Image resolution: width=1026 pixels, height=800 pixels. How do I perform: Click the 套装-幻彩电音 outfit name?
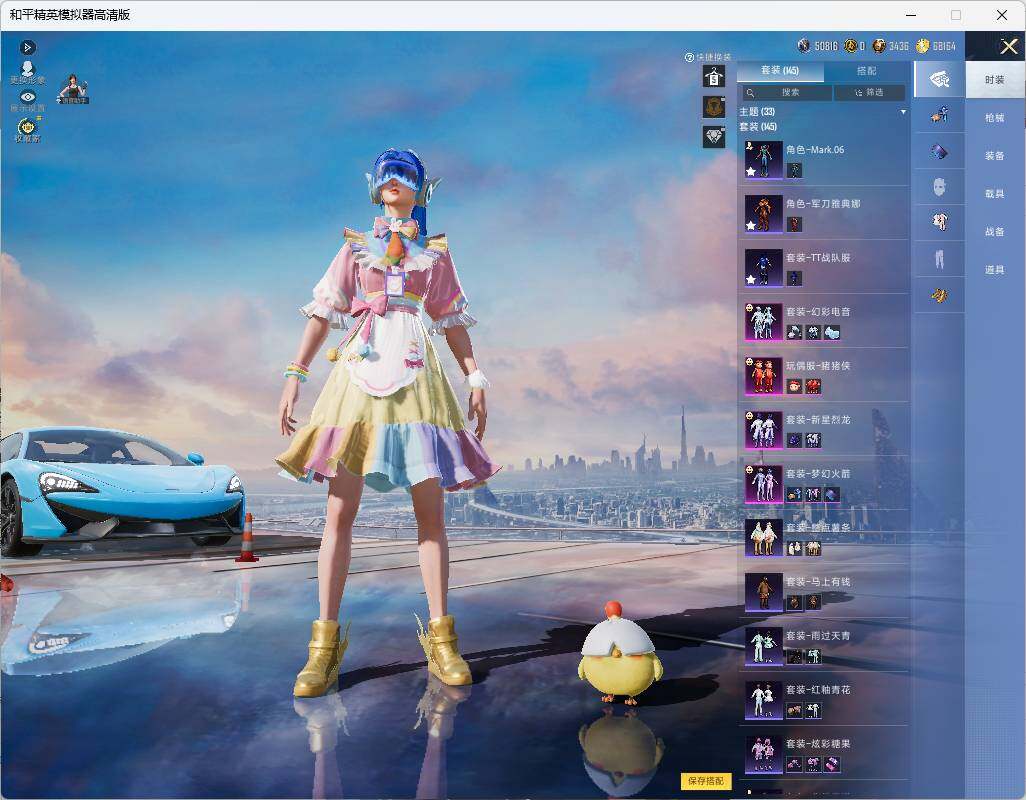818,311
